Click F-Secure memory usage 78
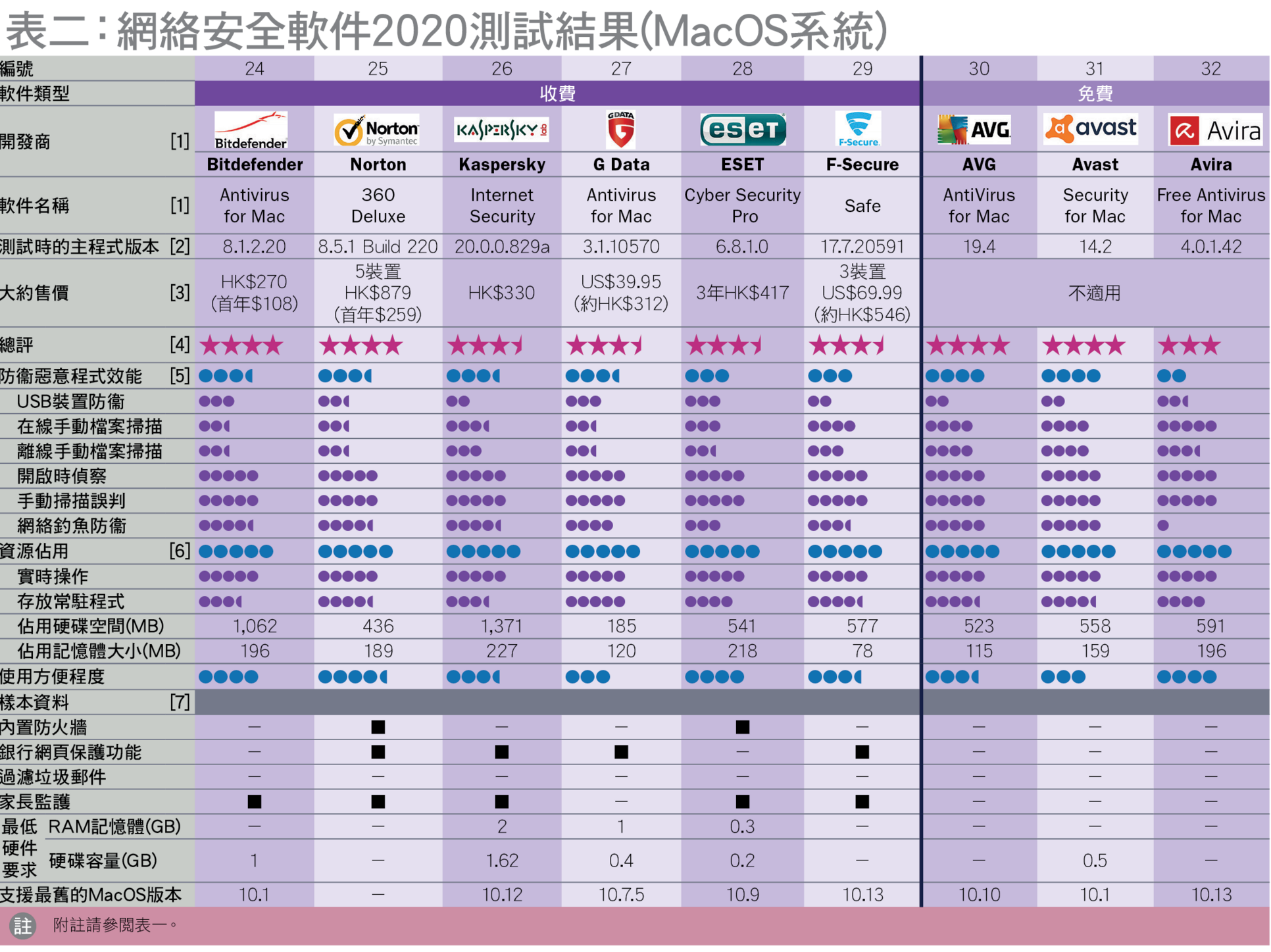The image size is (1271, 952). tap(862, 651)
